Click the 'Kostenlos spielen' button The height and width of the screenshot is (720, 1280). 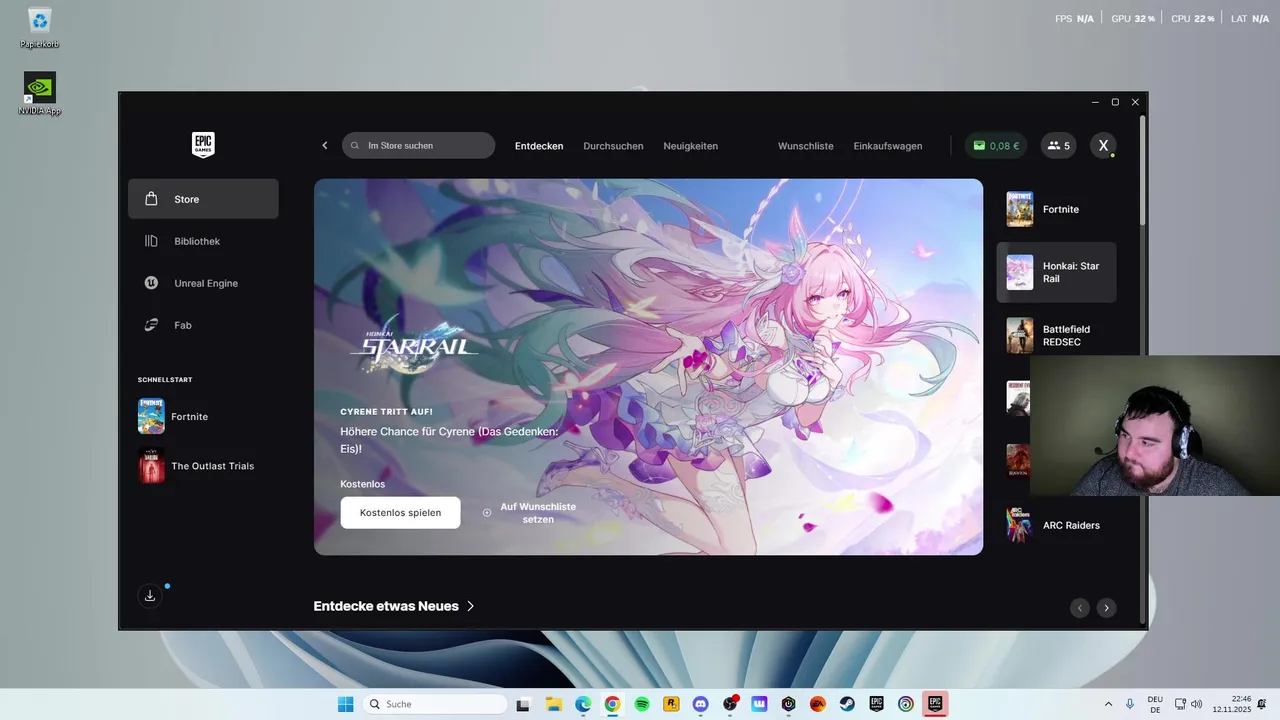(400, 513)
